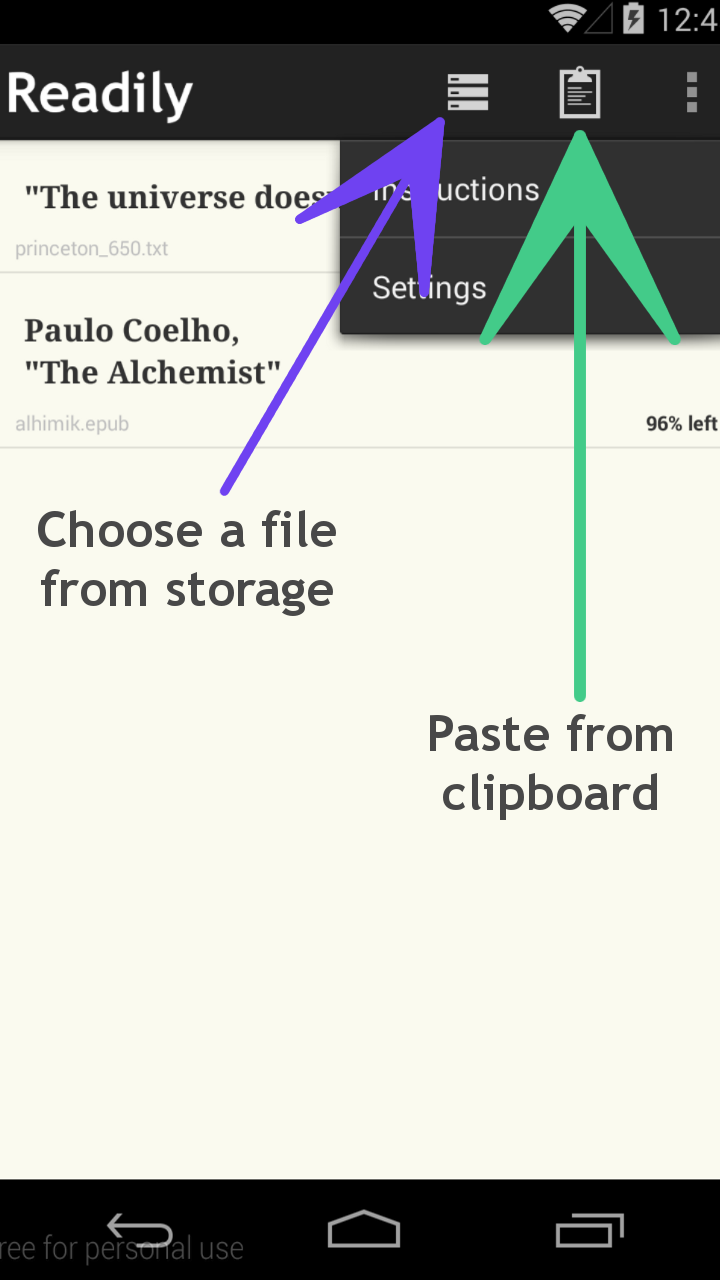Tap the "Choose a file from storage" caption

pyautogui.click(x=187, y=559)
